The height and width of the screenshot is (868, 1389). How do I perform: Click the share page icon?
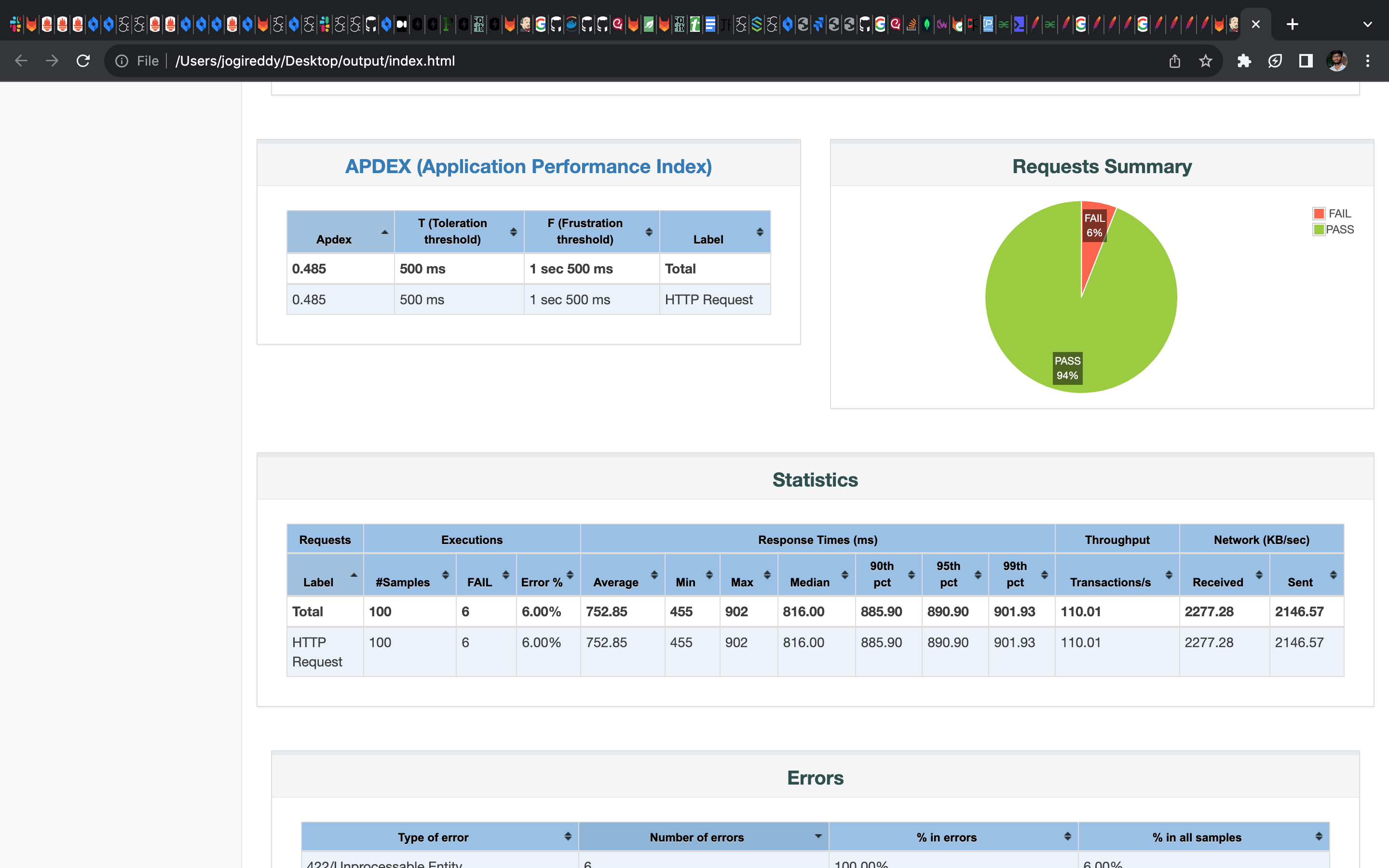click(1174, 61)
